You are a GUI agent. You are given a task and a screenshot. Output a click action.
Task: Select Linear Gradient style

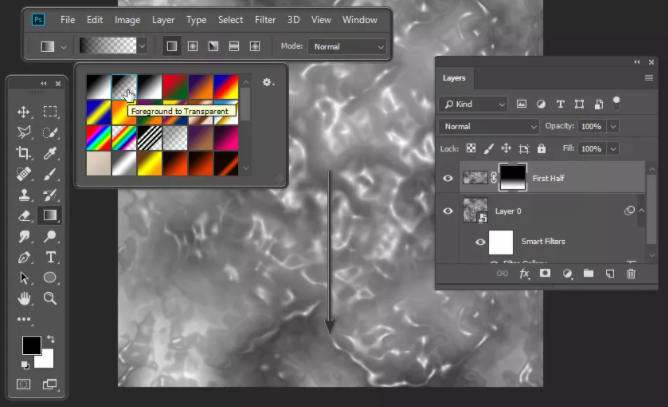[x=172, y=46]
